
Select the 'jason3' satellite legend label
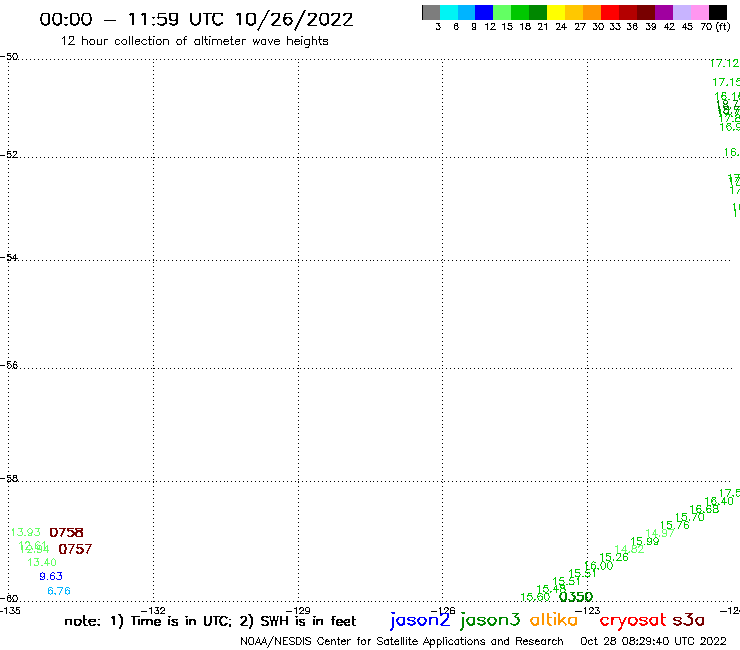tap(490, 620)
